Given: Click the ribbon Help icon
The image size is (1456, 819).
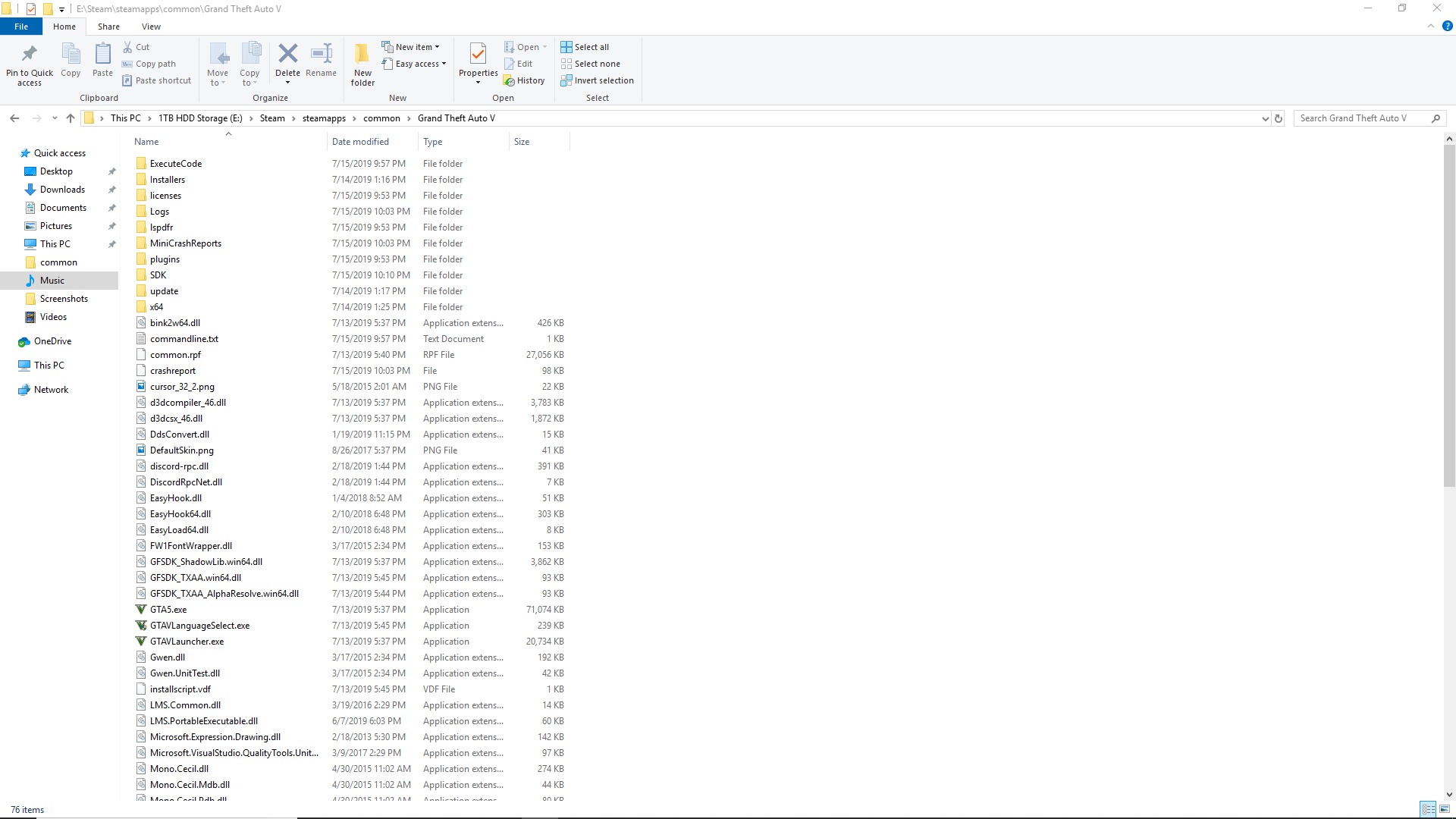Looking at the screenshot, I should (x=1447, y=26).
